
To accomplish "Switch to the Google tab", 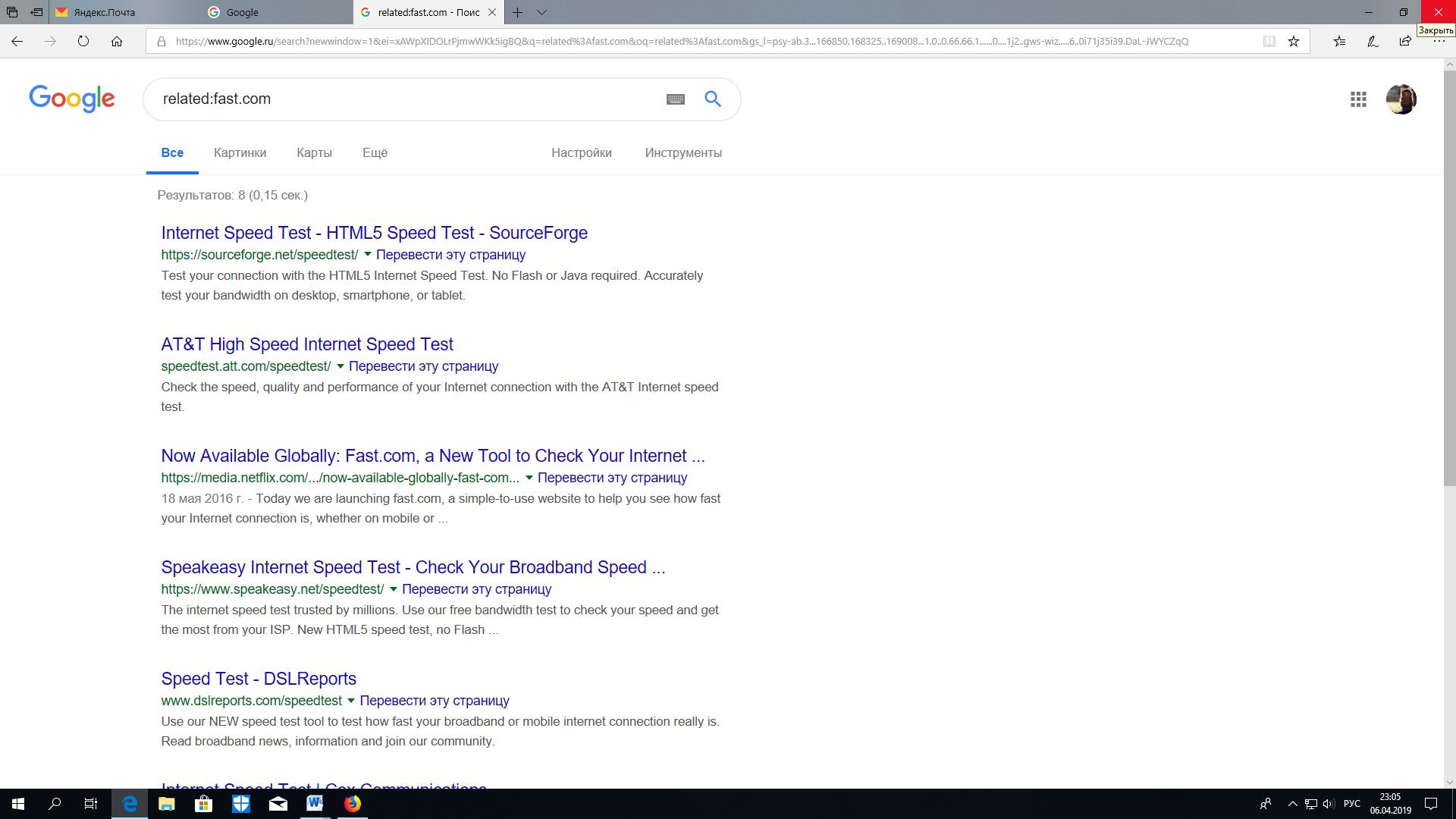I will click(277, 12).
